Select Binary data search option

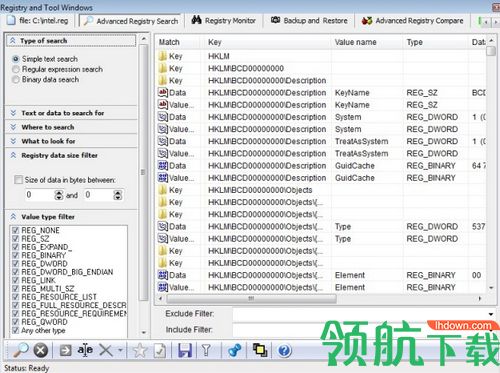16,79
